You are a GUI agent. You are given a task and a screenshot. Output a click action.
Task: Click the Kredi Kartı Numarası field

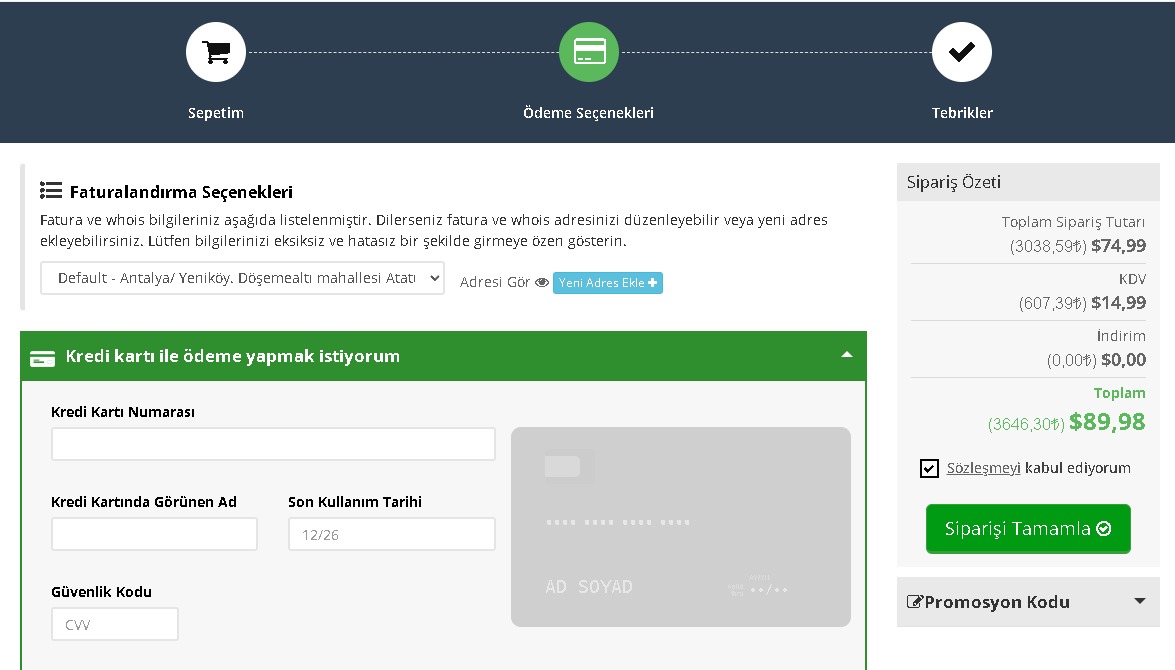(x=273, y=444)
